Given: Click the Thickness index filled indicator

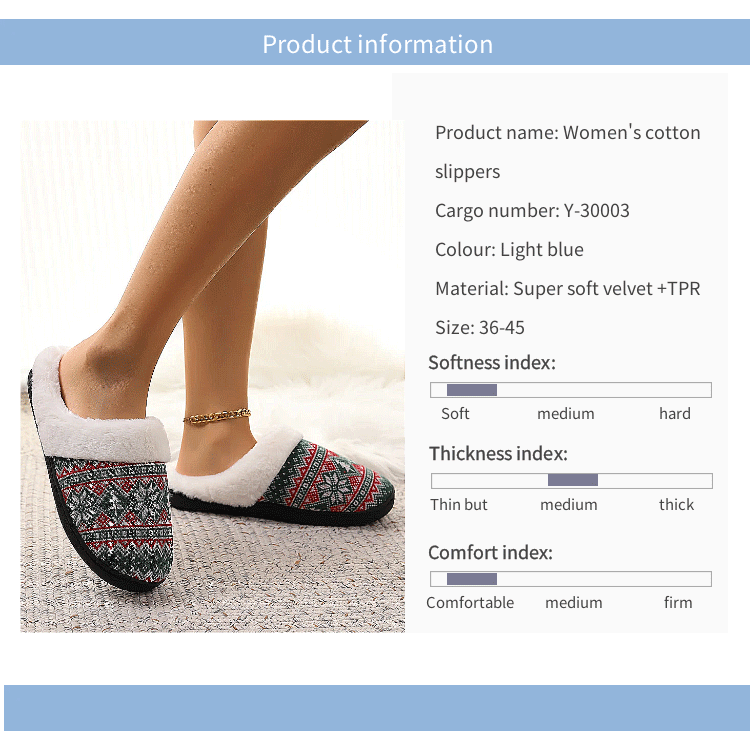Looking at the screenshot, I should (573, 480).
